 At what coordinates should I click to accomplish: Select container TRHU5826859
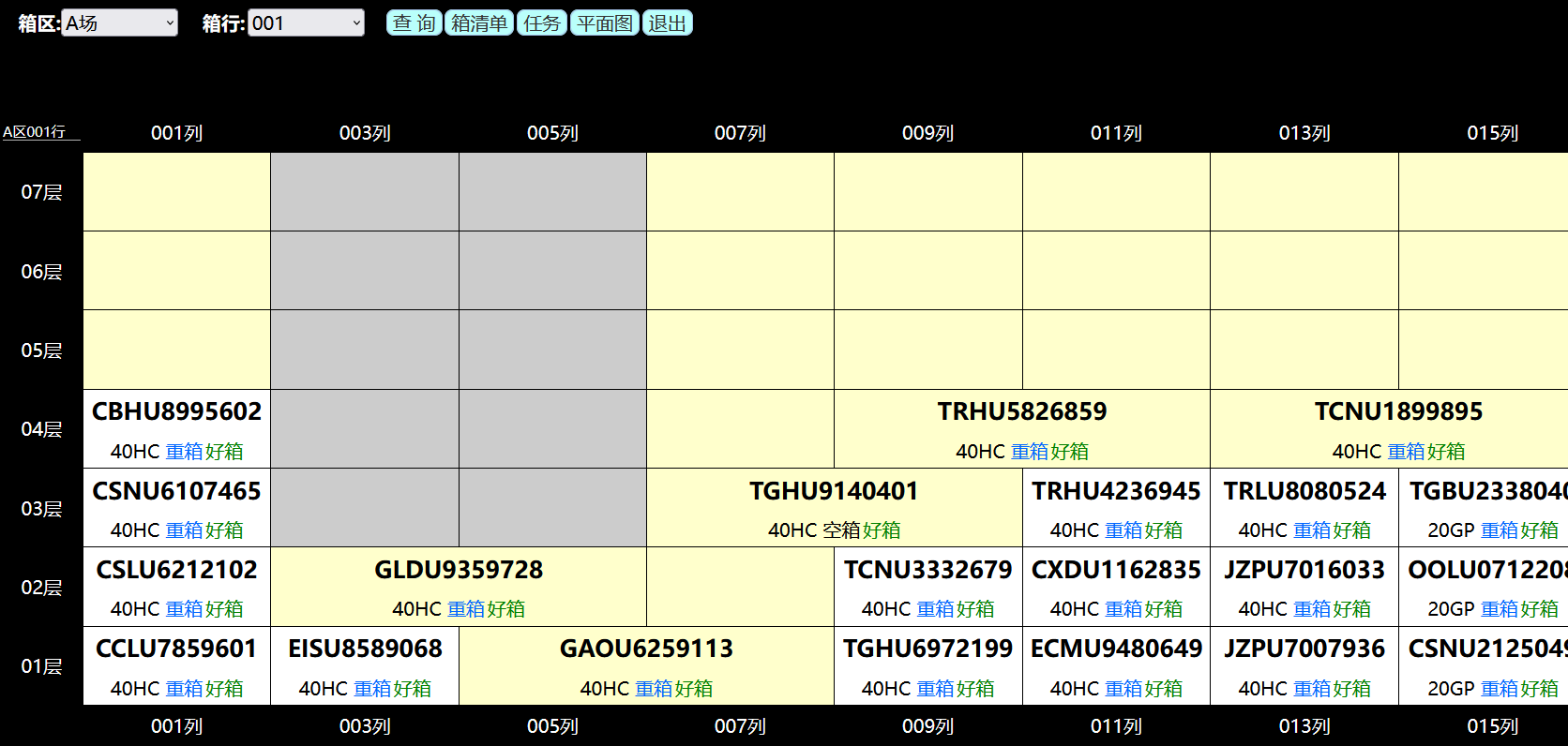click(x=1022, y=411)
